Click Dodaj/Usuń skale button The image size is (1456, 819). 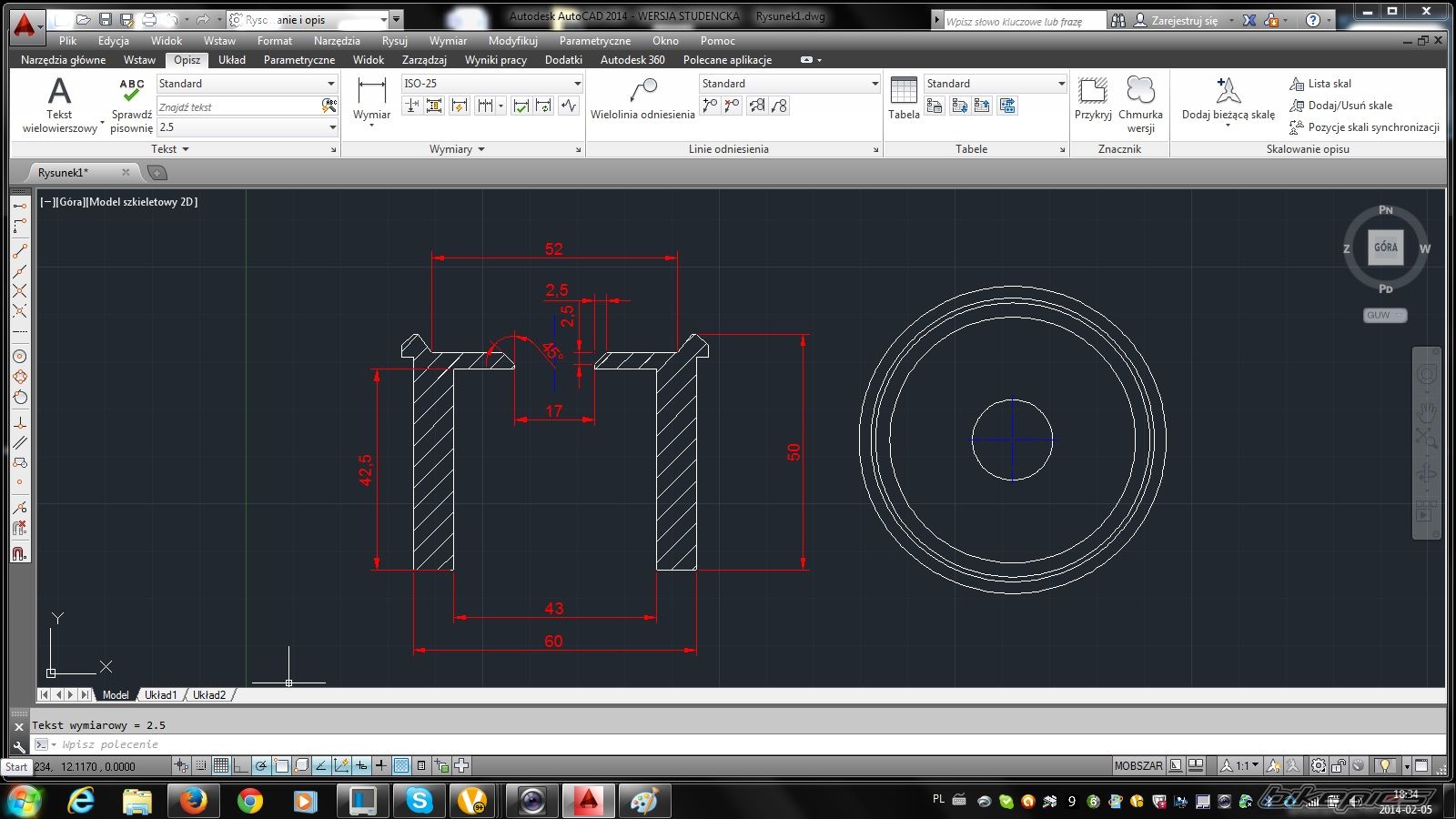tap(1340, 105)
